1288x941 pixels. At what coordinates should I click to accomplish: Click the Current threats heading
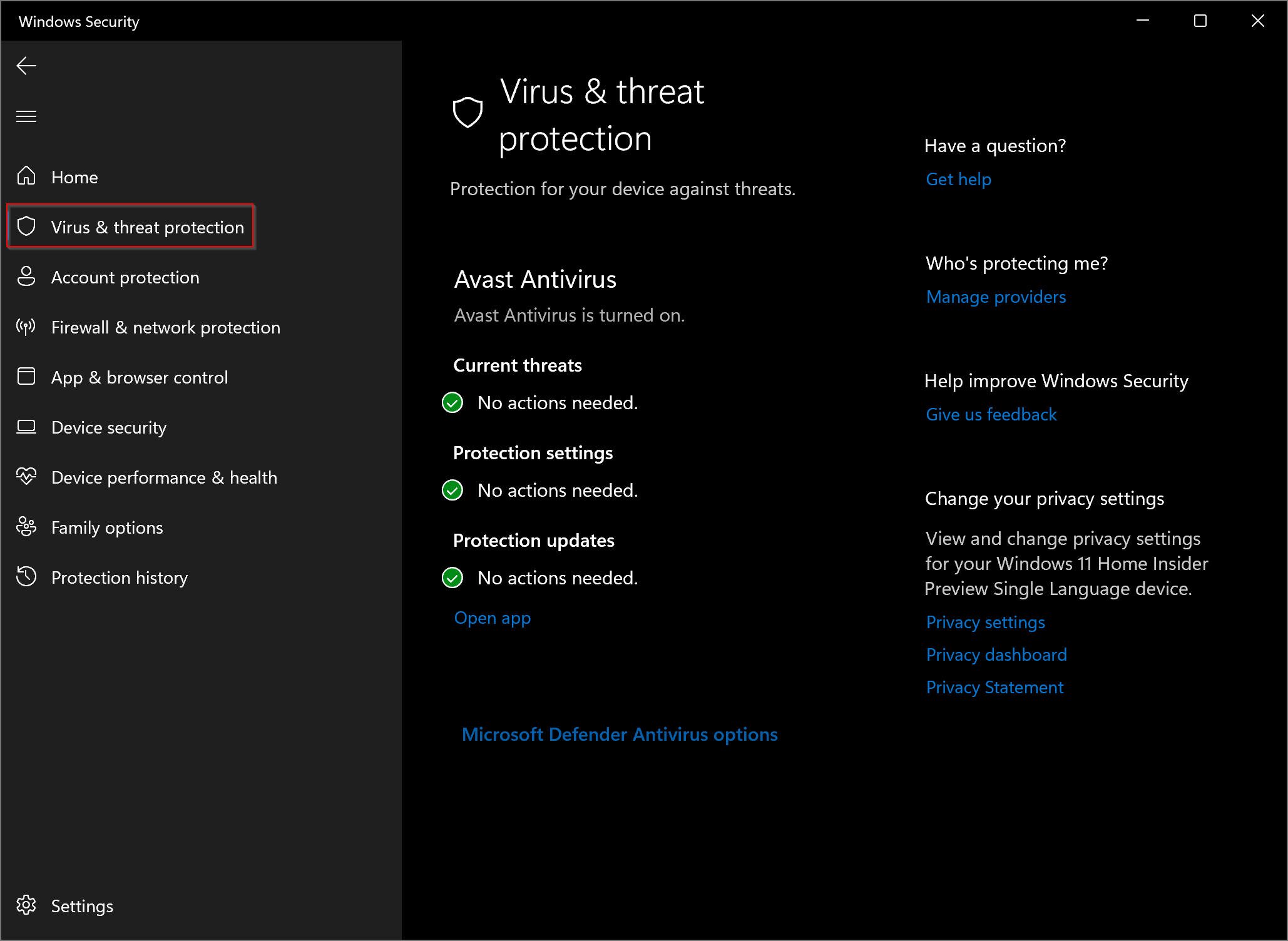tap(518, 365)
